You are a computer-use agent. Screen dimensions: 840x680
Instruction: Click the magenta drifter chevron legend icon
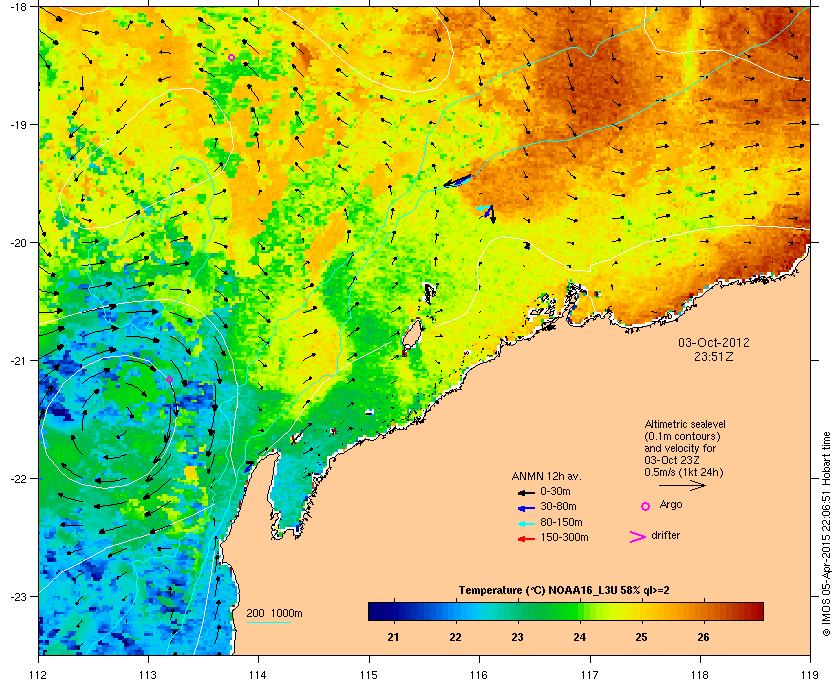[638, 537]
